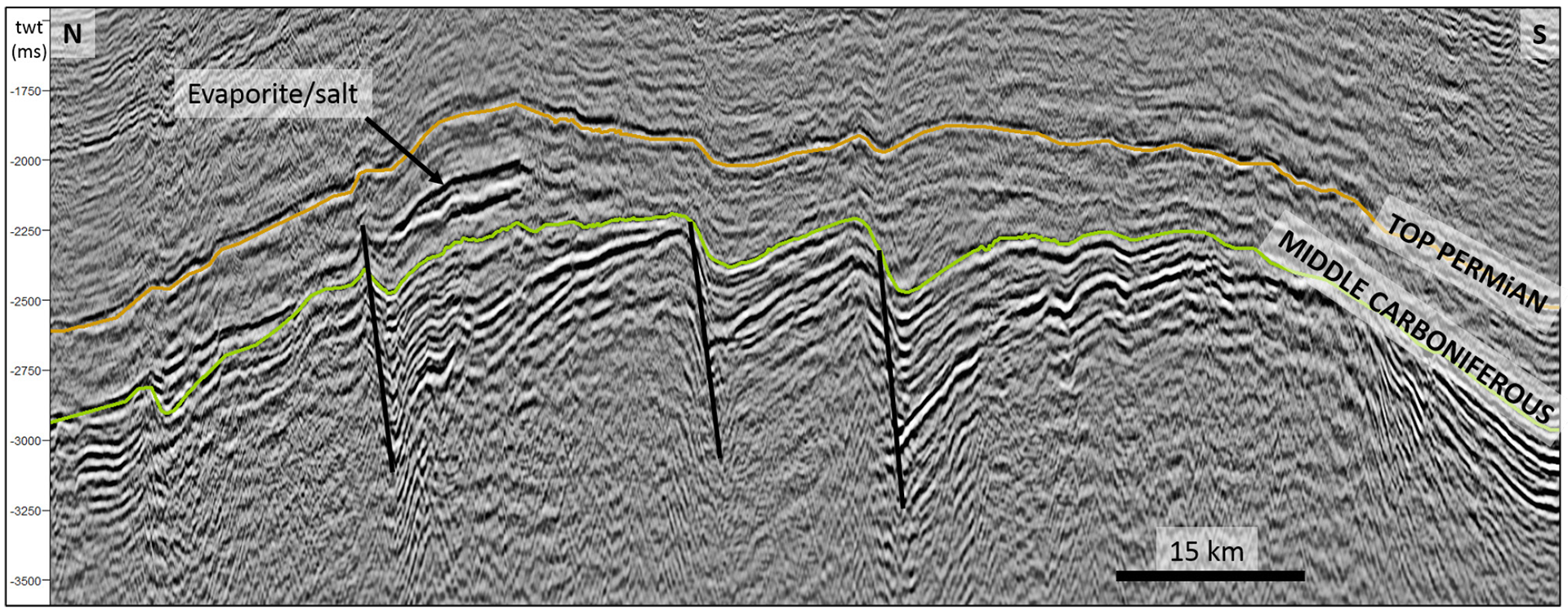Click the middle black fault line
This screenshot has height=612, width=1568.
tap(705, 340)
